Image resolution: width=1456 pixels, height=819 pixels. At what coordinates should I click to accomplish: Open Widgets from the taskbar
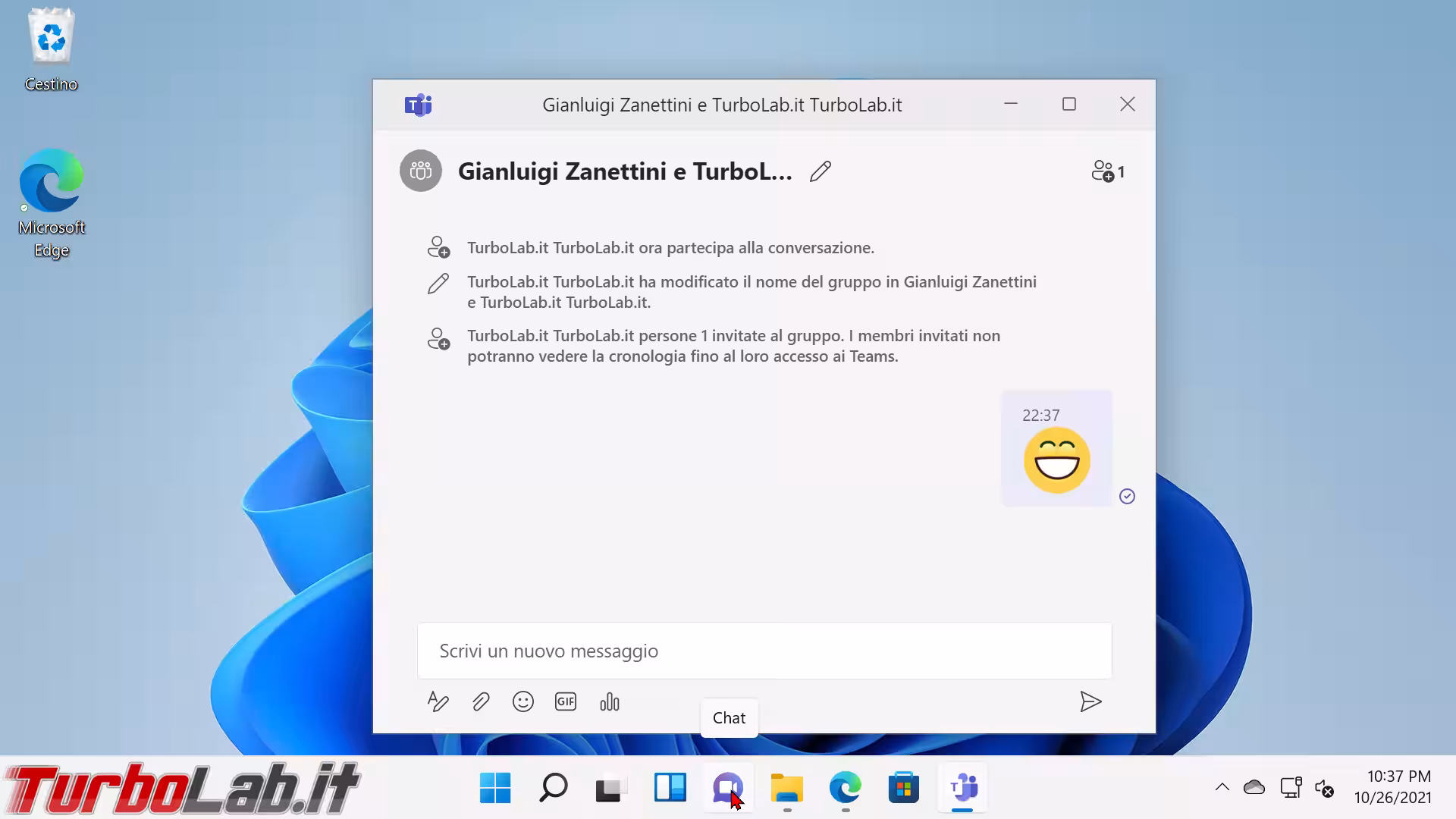670,788
